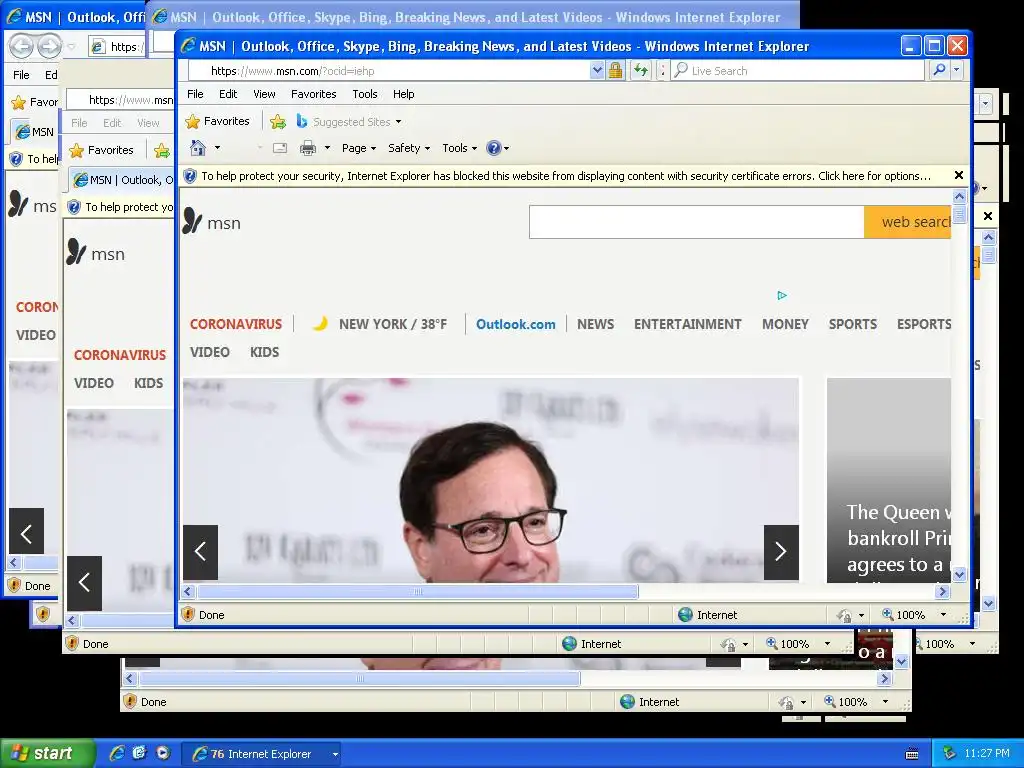Open the MONEY section link
The image size is (1024, 768).
(x=785, y=324)
